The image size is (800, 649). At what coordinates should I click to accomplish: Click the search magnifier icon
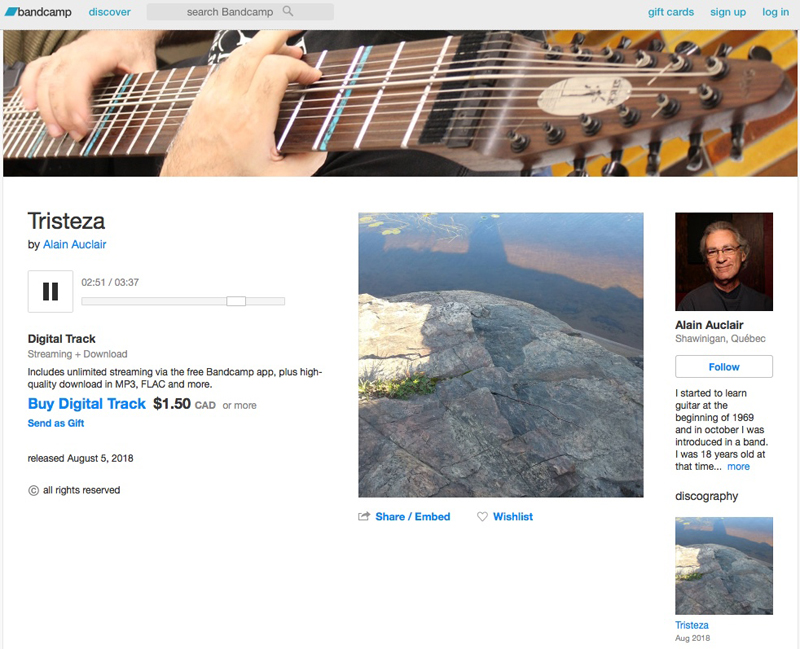click(288, 11)
